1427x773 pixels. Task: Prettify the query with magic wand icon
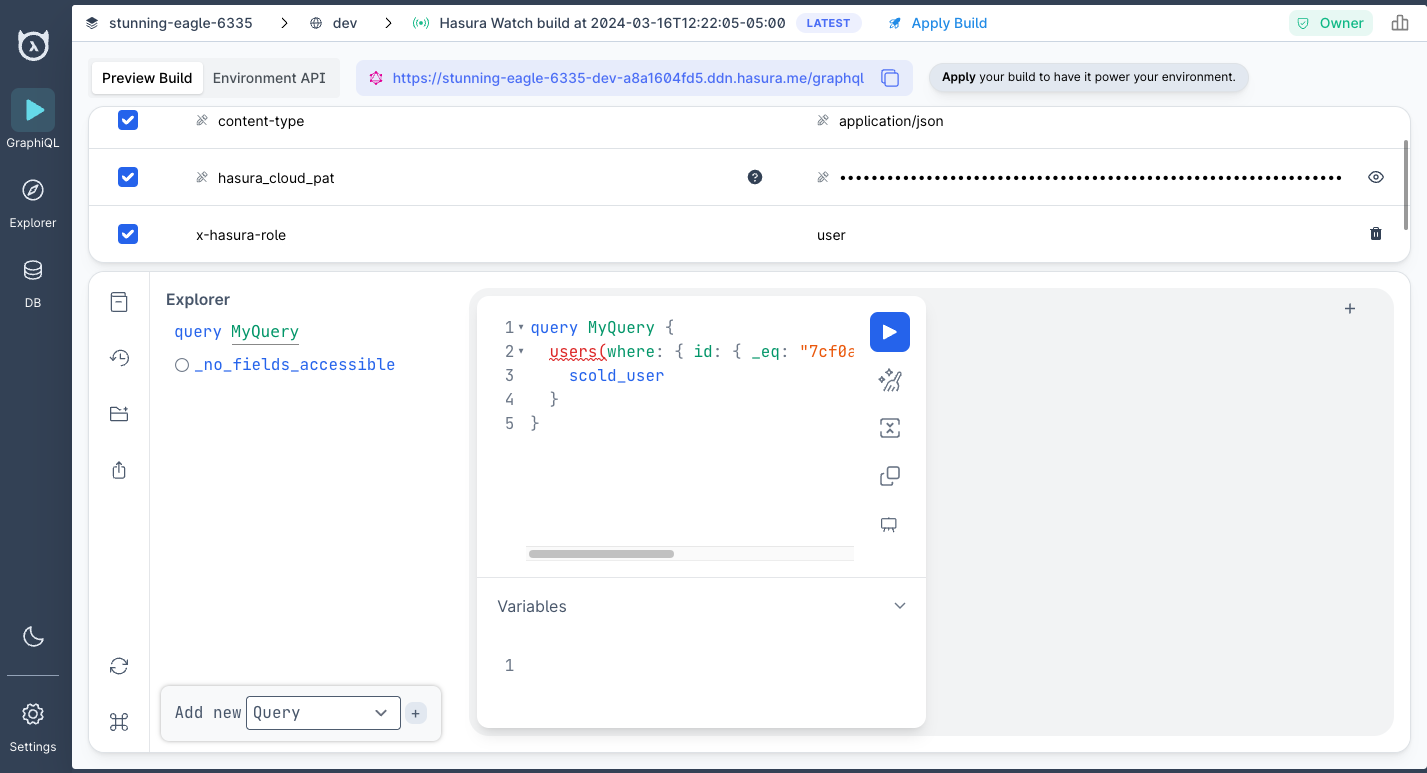click(x=890, y=380)
